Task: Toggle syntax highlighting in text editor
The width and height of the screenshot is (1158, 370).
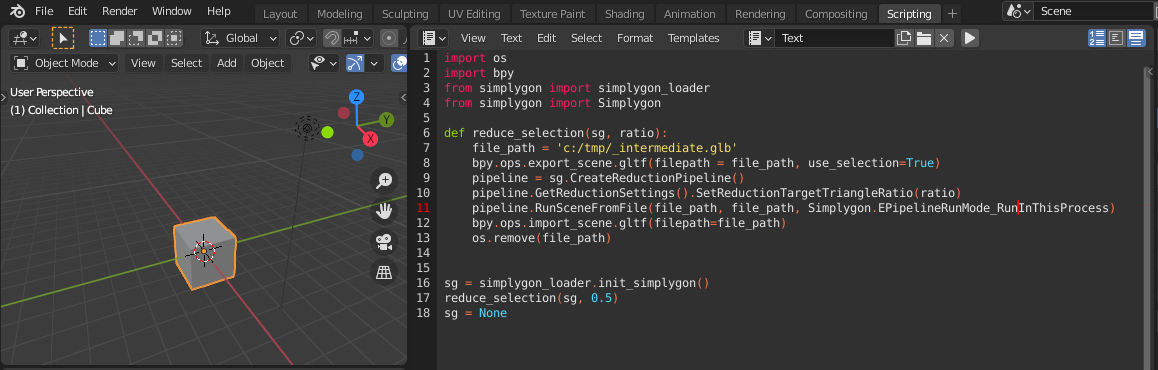Action: 1136,38
